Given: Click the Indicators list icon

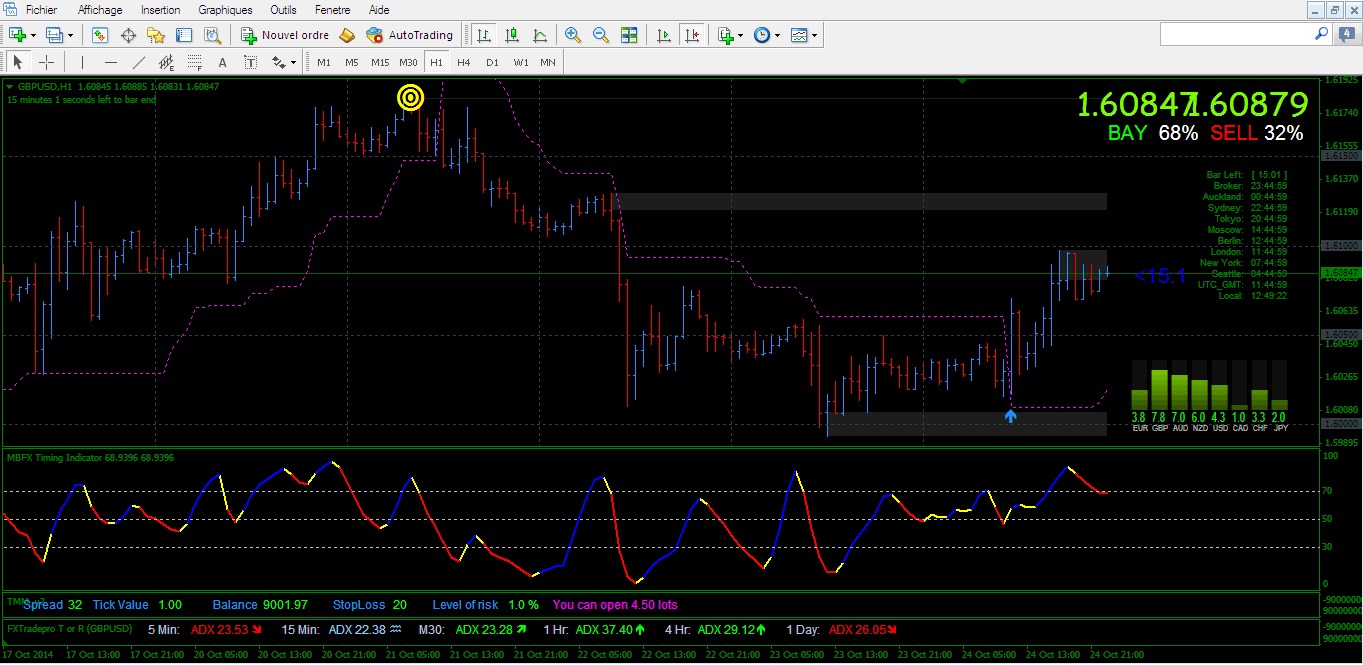Looking at the screenshot, I should point(726,35).
